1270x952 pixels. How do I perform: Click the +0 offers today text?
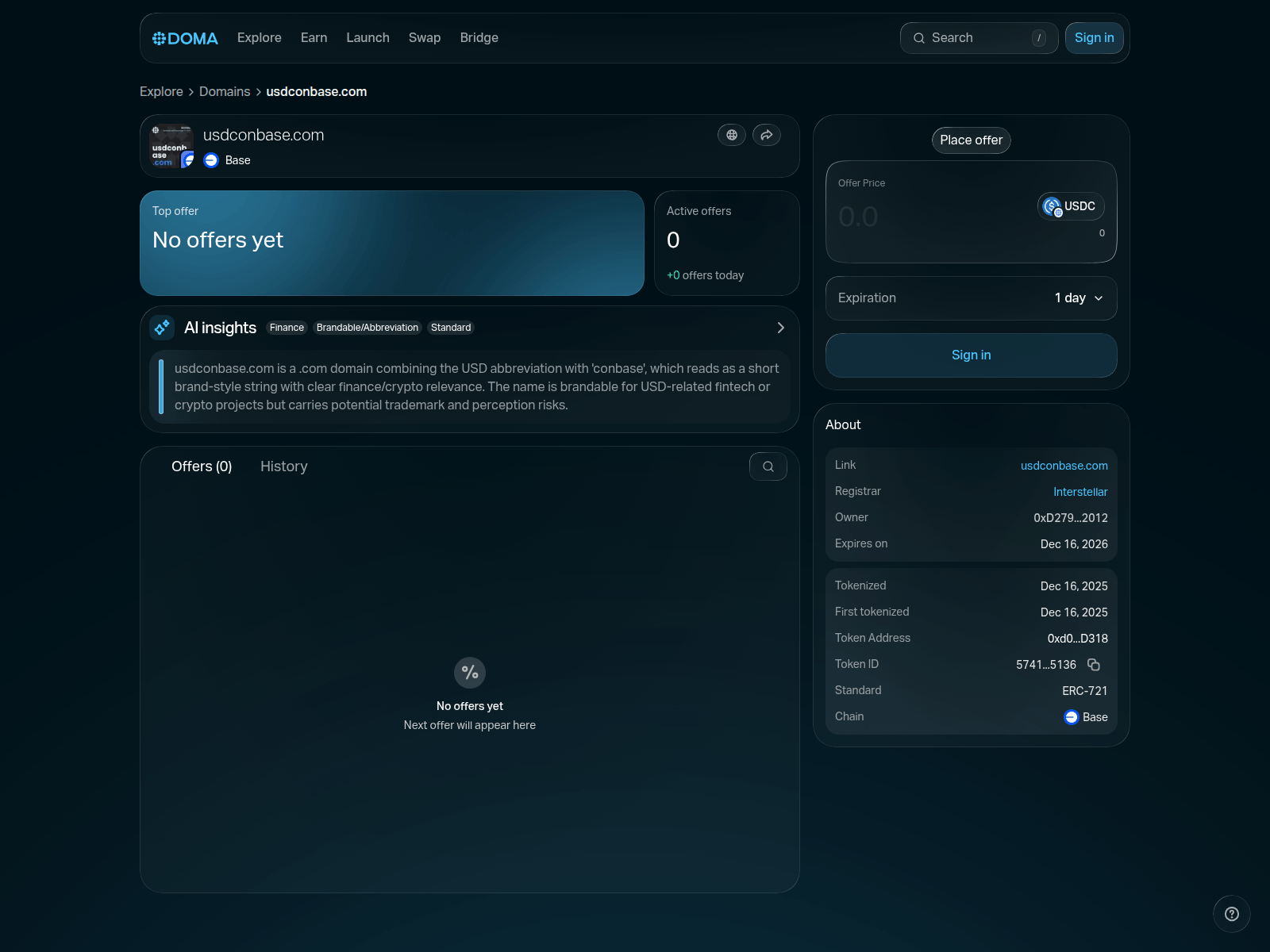click(x=706, y=275)
